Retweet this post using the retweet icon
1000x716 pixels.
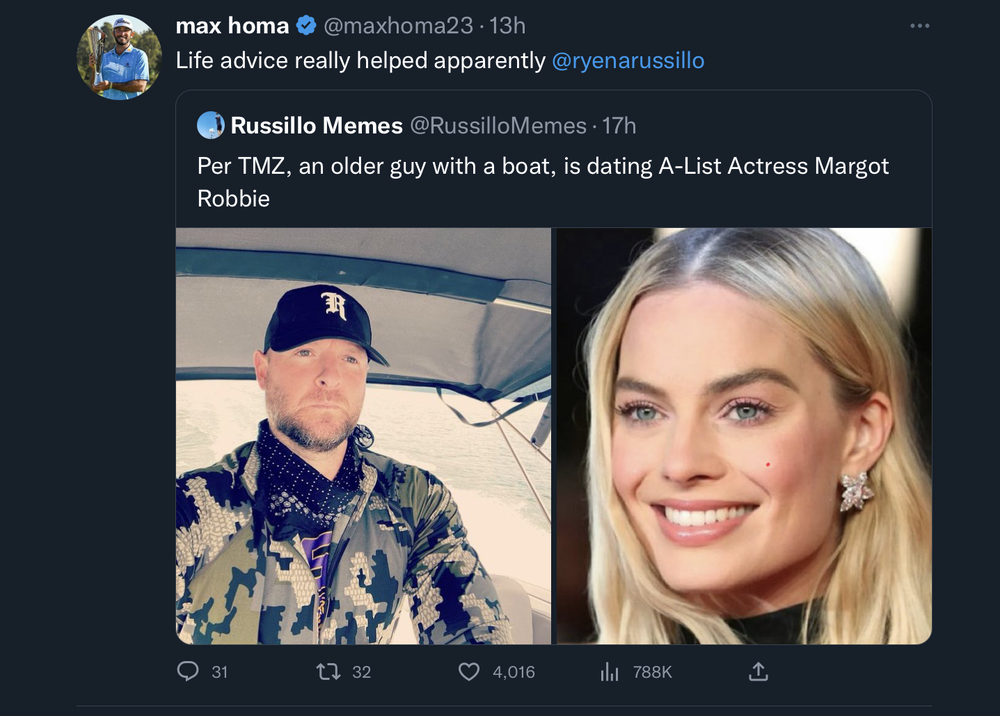click(327, 672)
